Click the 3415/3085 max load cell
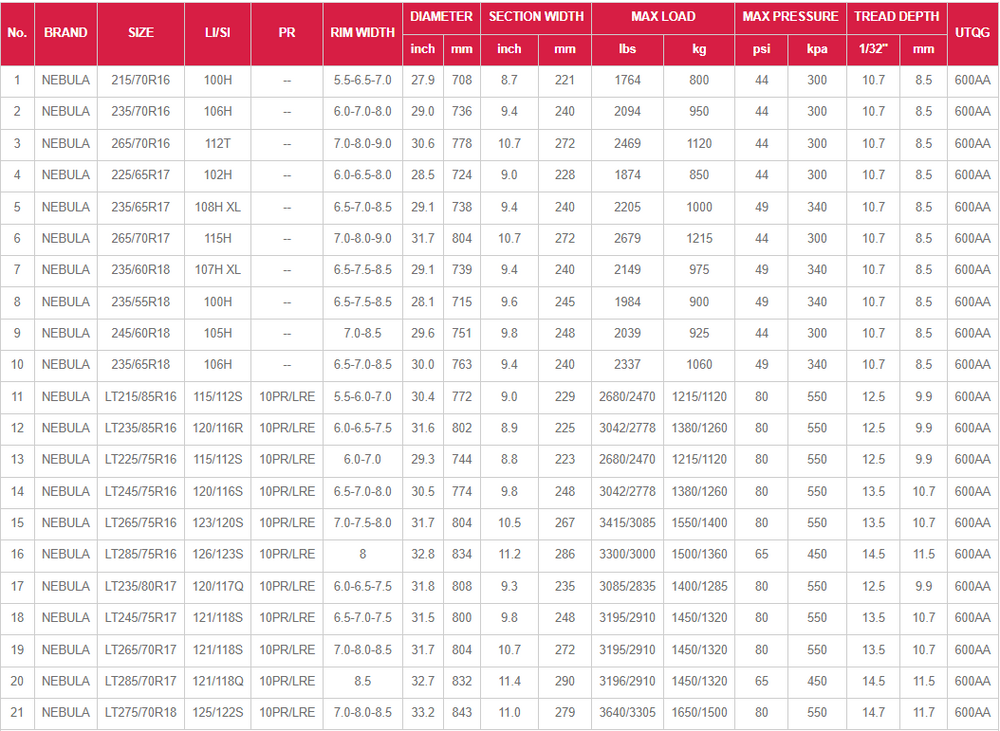1000x731 pixels. point(627,523)
